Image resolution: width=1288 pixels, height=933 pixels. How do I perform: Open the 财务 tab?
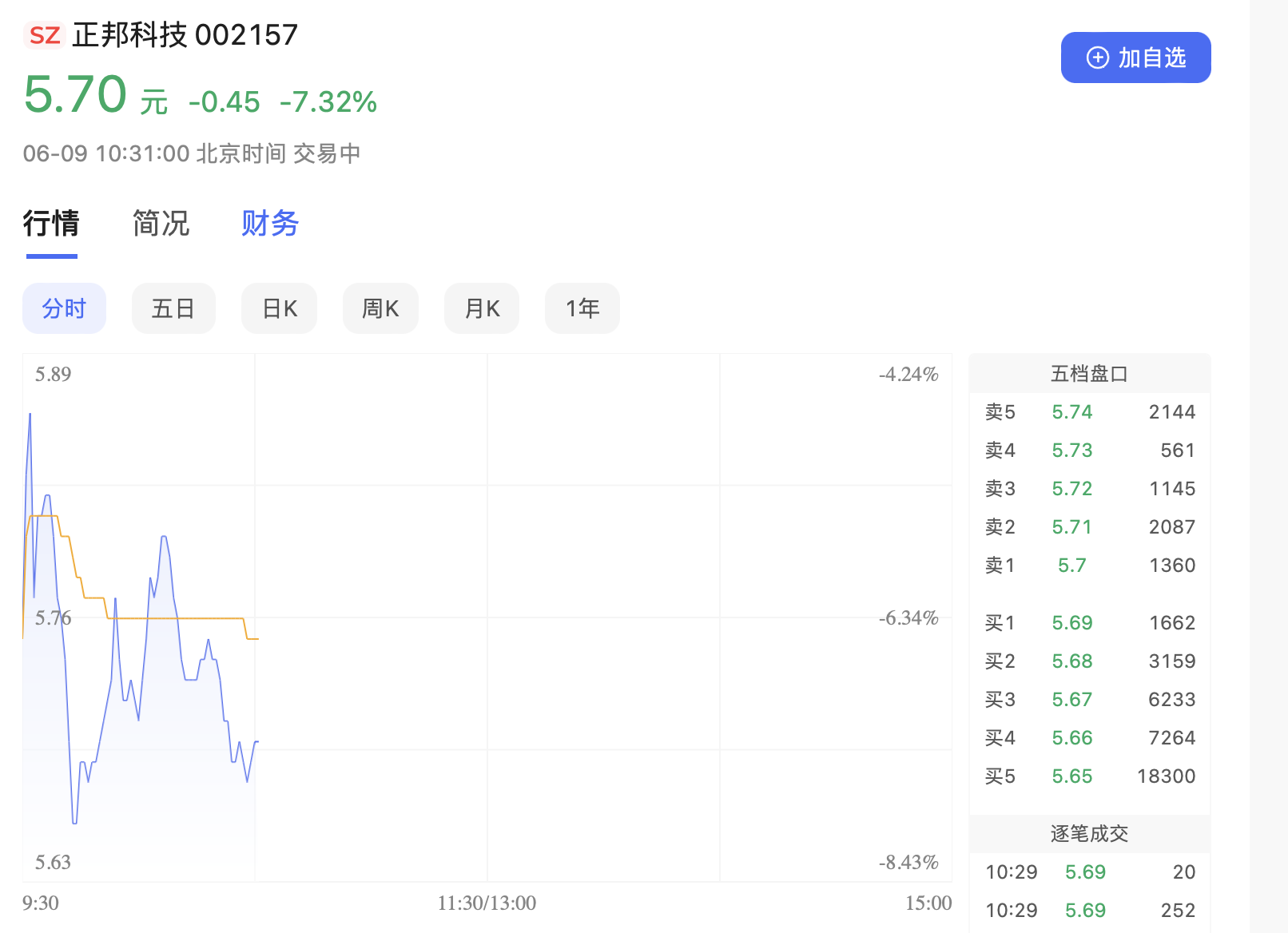(x=270, y=223)
